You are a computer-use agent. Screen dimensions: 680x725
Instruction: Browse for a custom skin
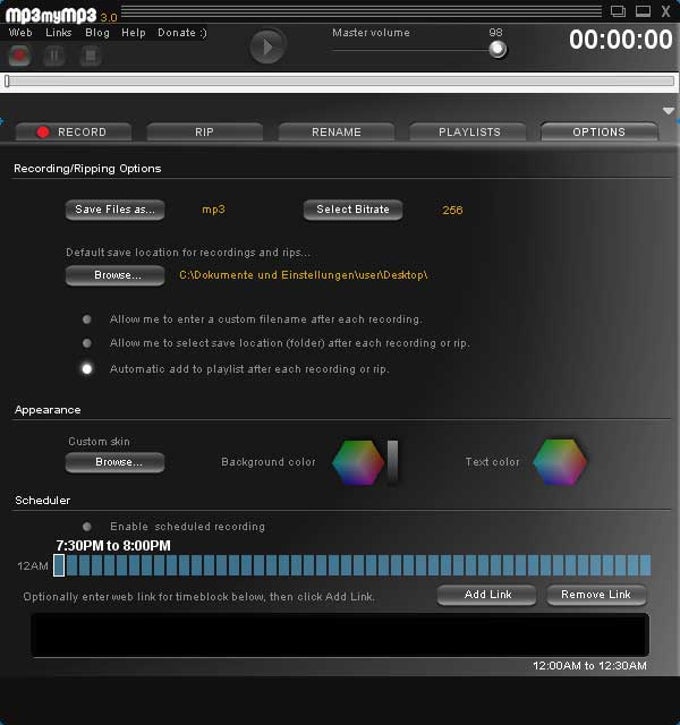tap(115, 462)
